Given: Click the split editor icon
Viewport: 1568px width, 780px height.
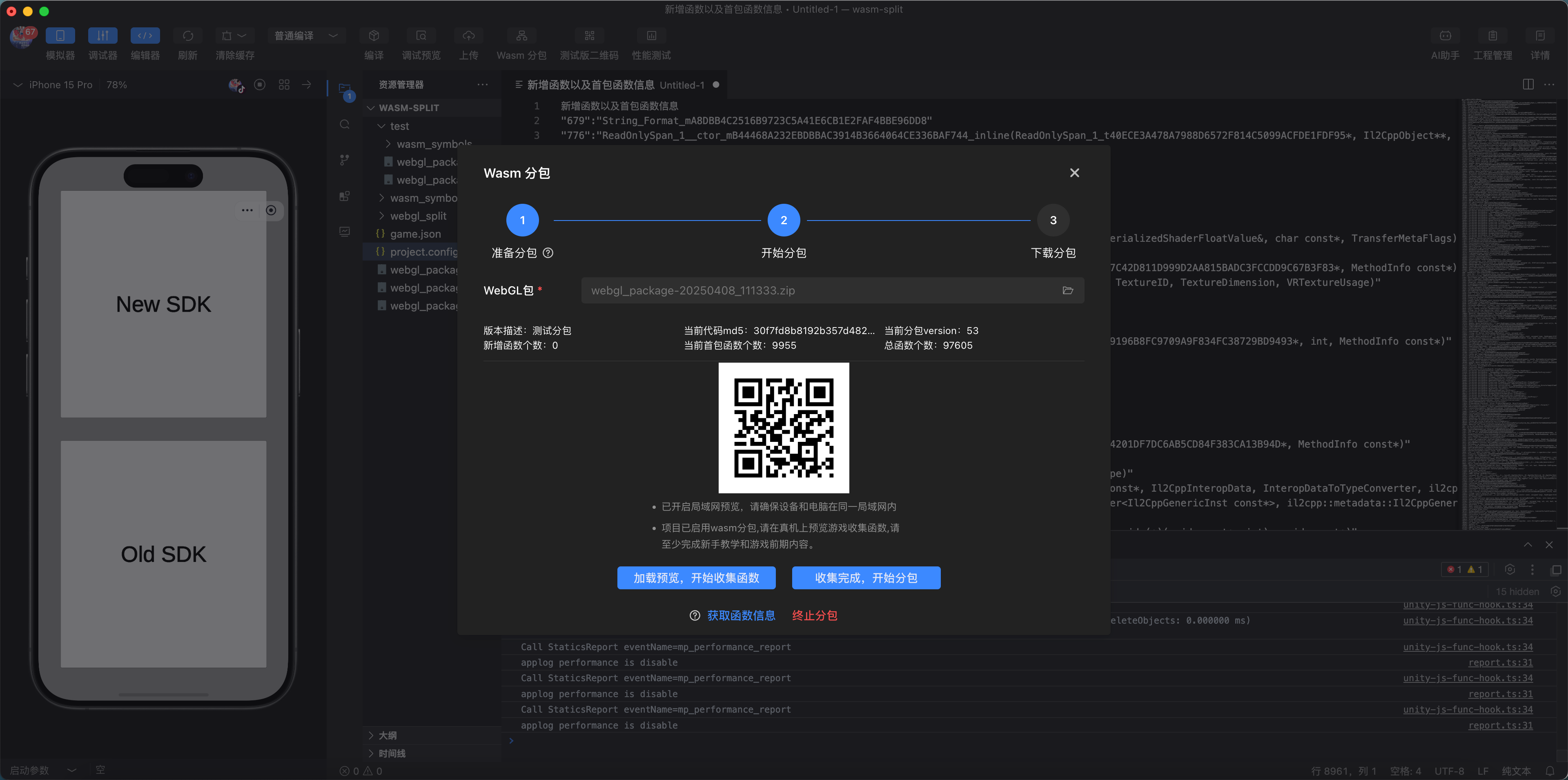Looking at the screenshot, I should click(x=1528, y=85).
